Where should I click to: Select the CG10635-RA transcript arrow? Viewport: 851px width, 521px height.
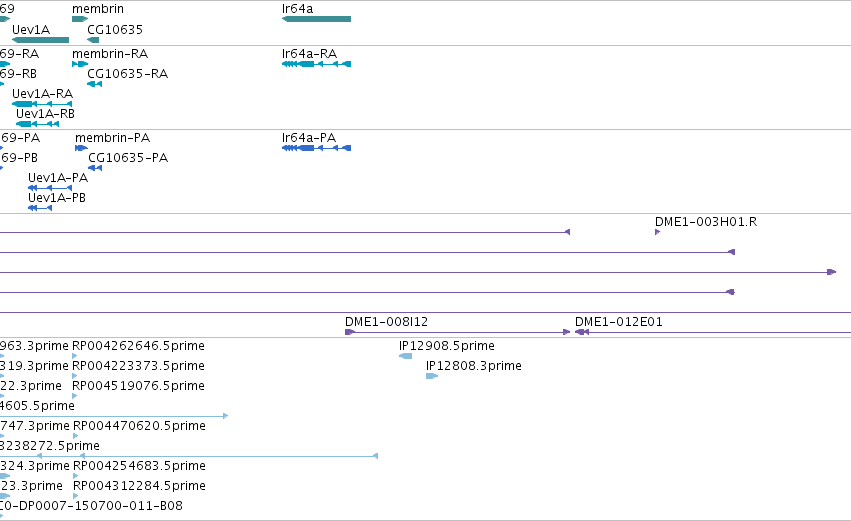tap(94, 84)
